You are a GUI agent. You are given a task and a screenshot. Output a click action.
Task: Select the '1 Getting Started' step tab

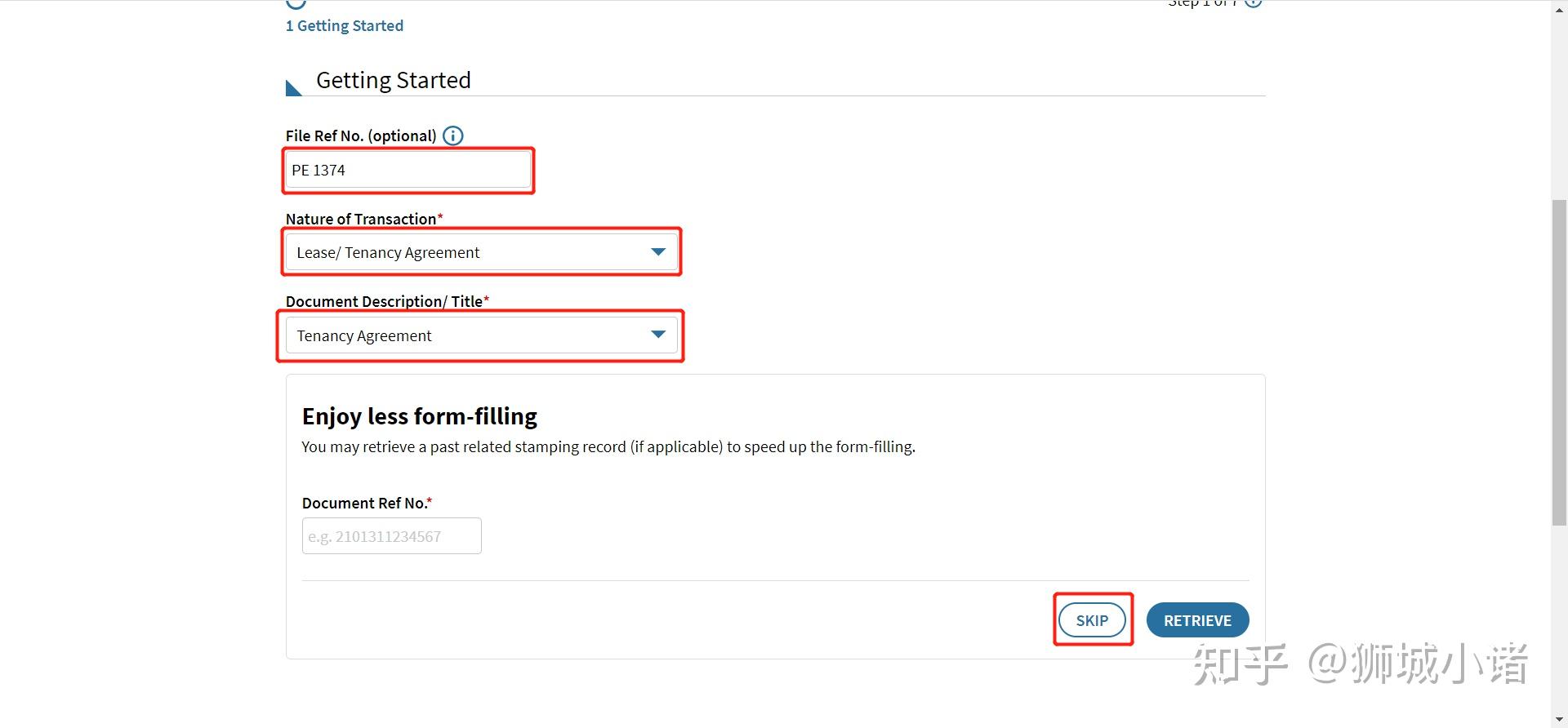(x=345, y=26)
